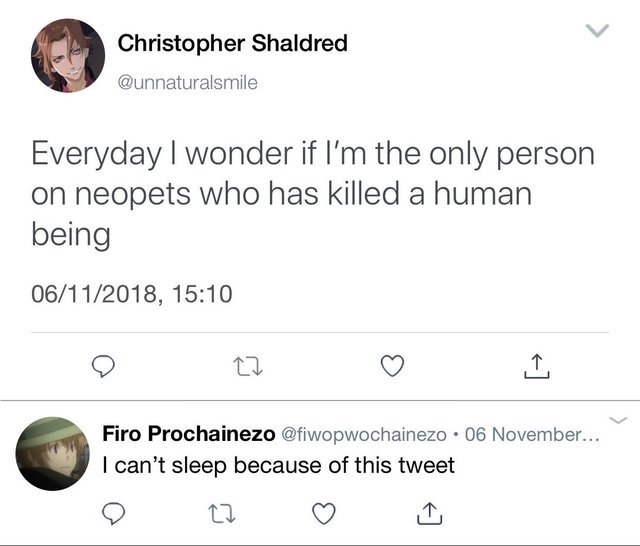Share Firo Prochainezo's reply
Image resolution: width=640 pixels, height=546 pixels.
(427, 513)
